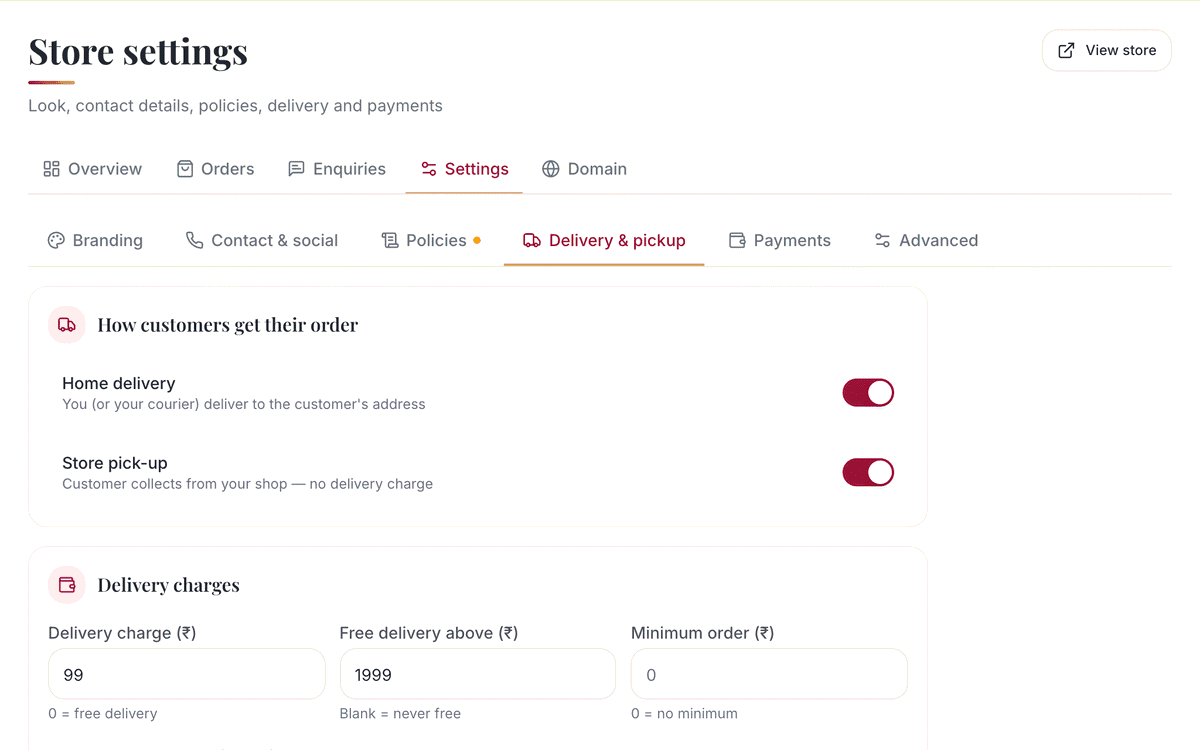The width and height of the screenshot is (1200, 750).
Task: Switch to Contact & social sub-tab
Action: coord(262,240)
